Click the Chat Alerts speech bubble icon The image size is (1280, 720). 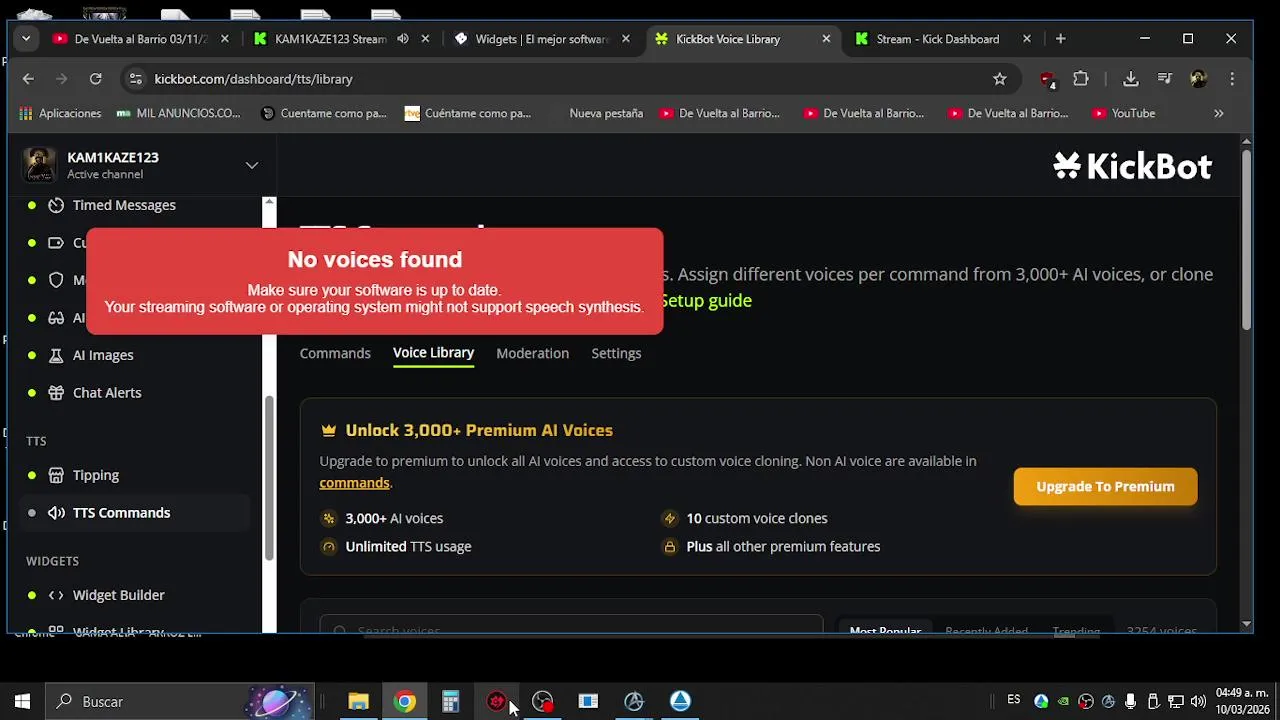[56, 393]
